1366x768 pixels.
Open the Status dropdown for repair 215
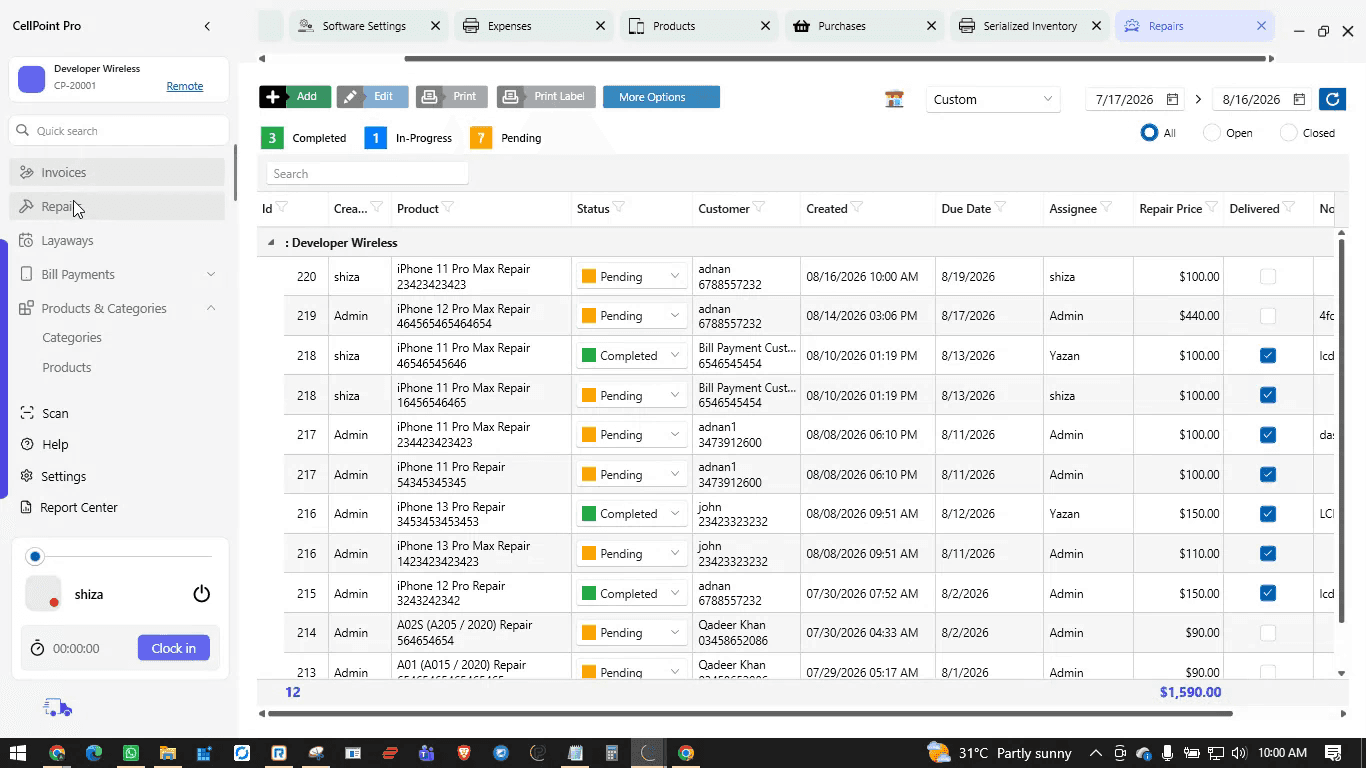632,593
